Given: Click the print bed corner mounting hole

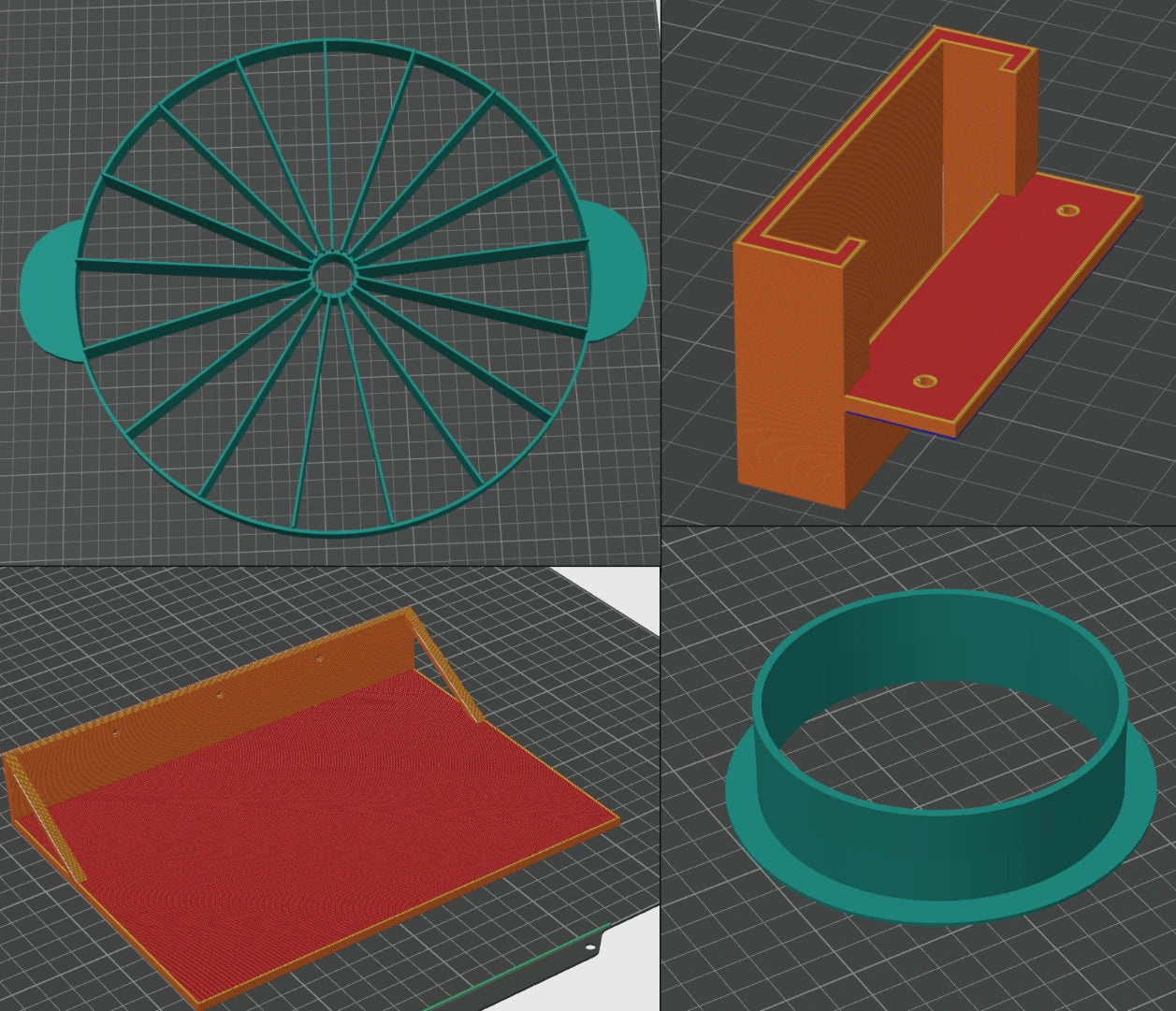Looking at the screenshot, I should pyautogui.click(x=592, y=949).
